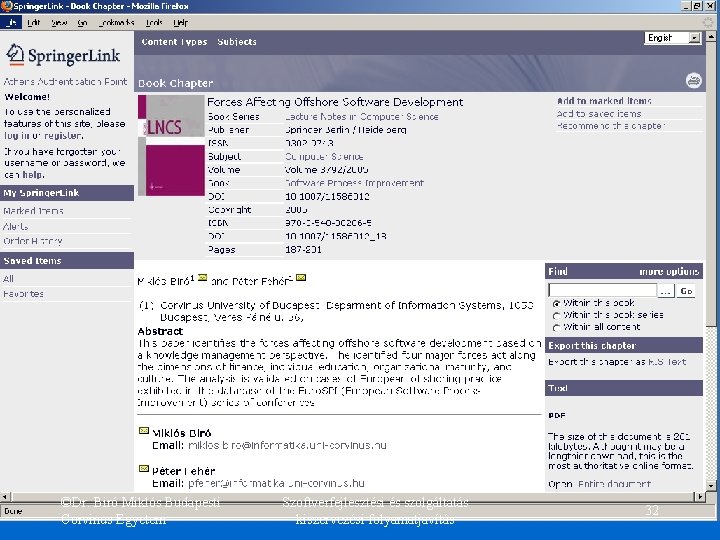Click the printer icon beside Book Chapter

point(693,80)
